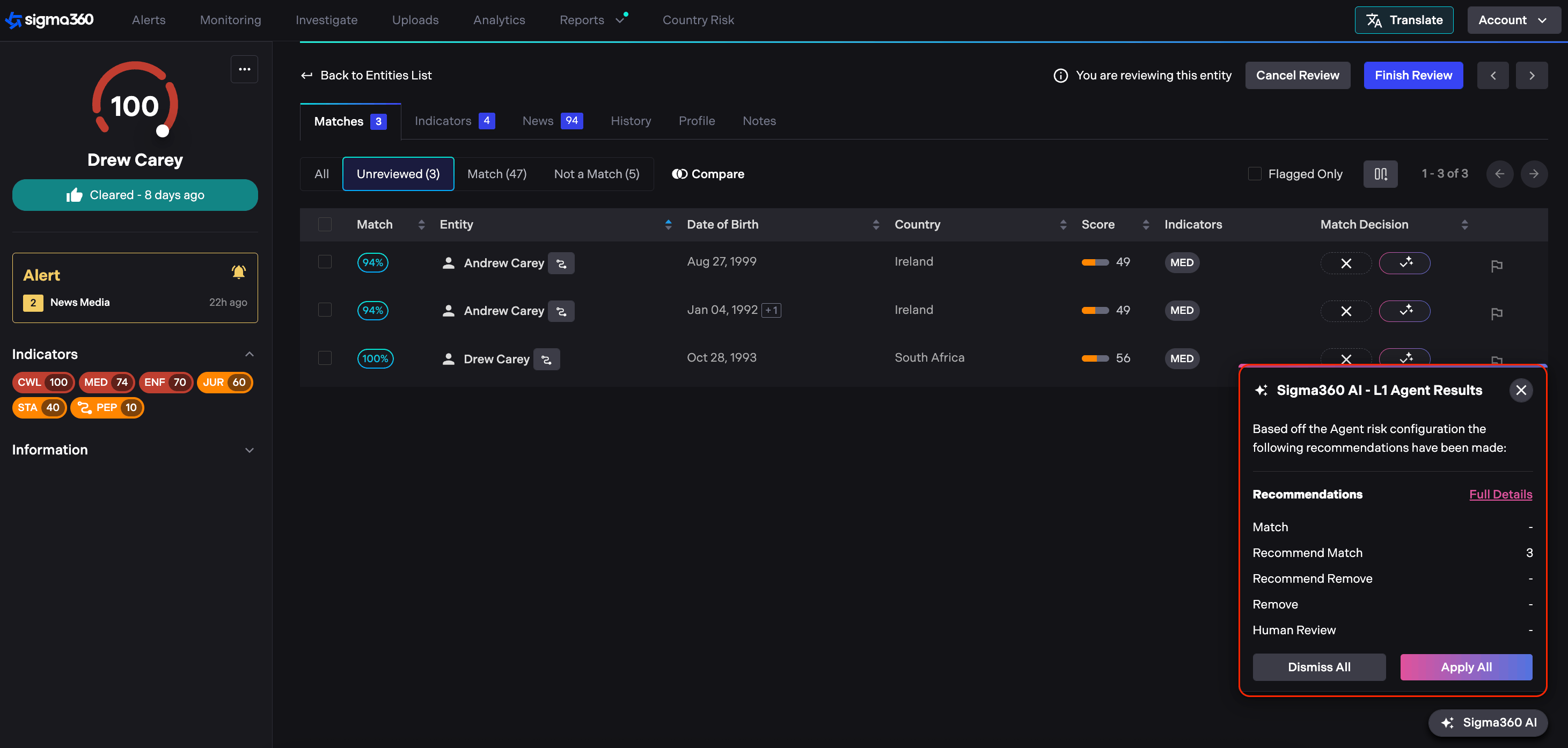
Task: Click the three-dots options menu icon
Action: 244,69
